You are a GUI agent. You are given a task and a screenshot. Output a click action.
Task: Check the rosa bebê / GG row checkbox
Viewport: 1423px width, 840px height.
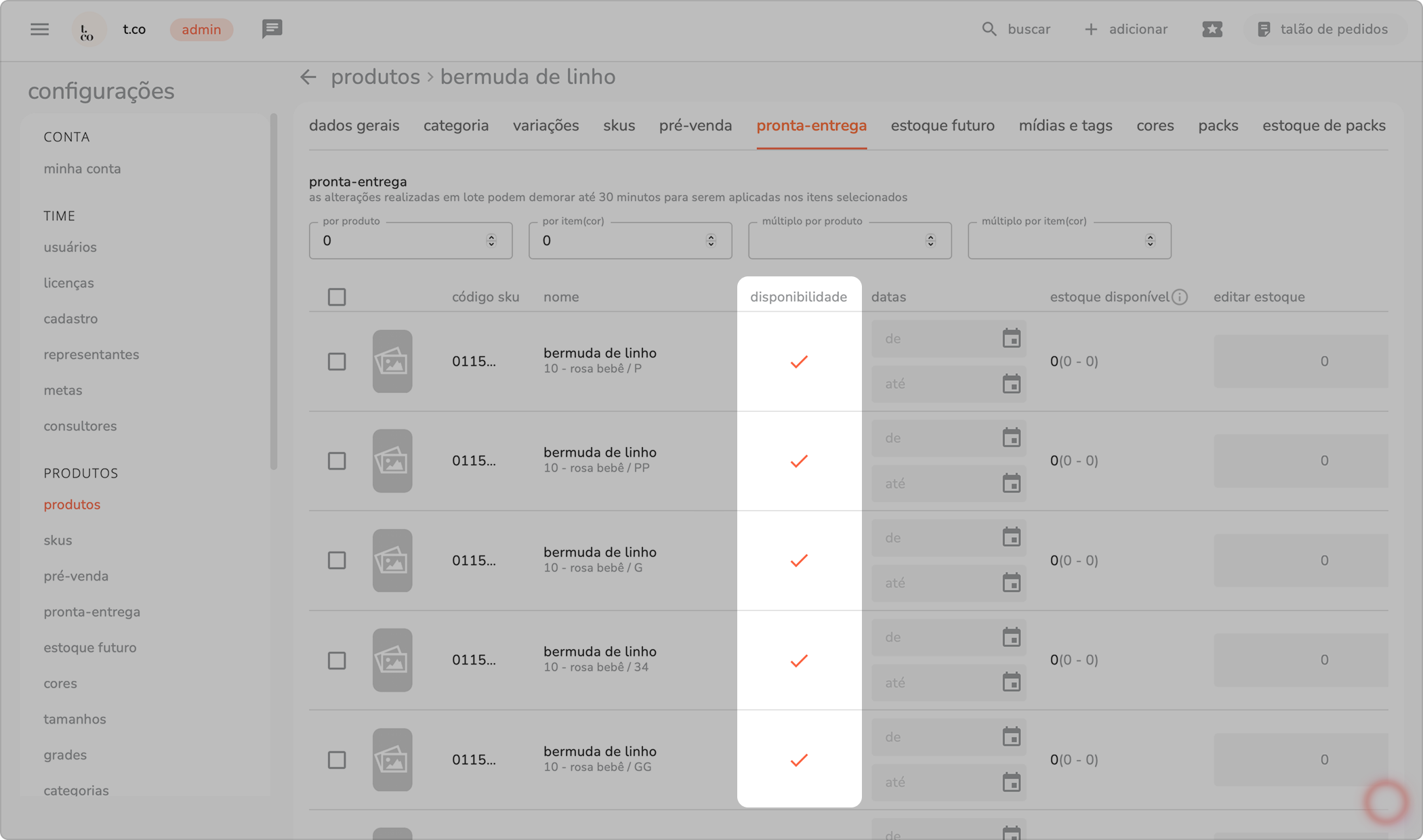point(337,760)
